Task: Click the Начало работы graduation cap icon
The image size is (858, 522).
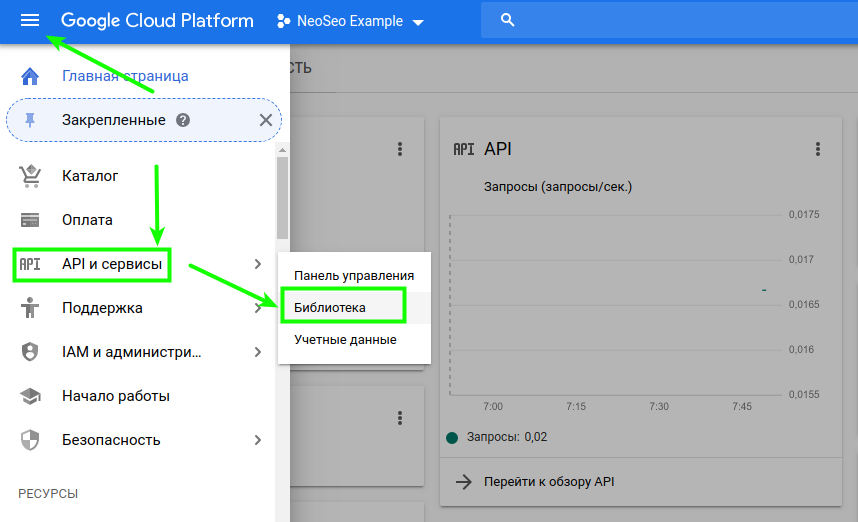Action: [x=30, y=396]
